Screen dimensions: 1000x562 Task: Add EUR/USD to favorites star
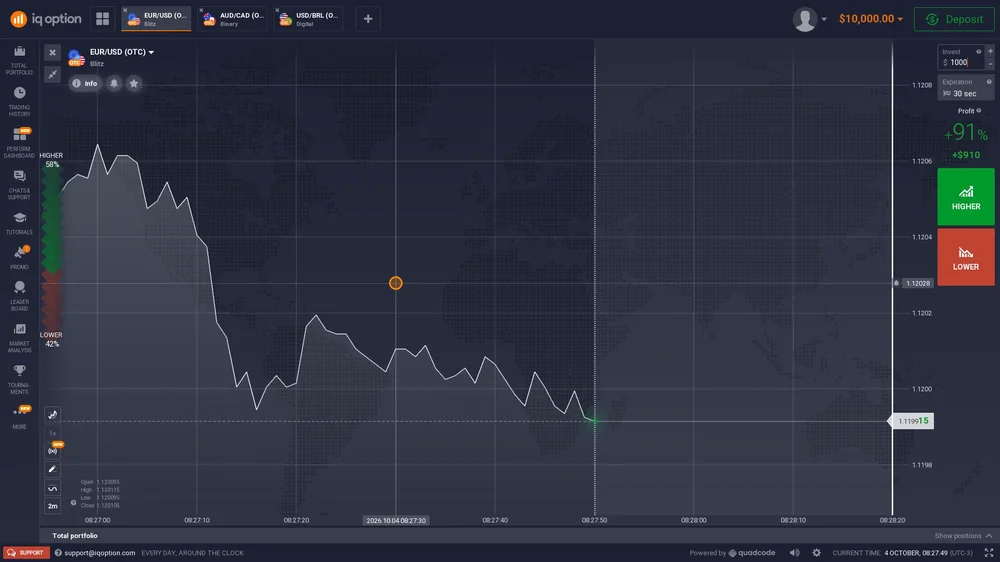point(134,84)
